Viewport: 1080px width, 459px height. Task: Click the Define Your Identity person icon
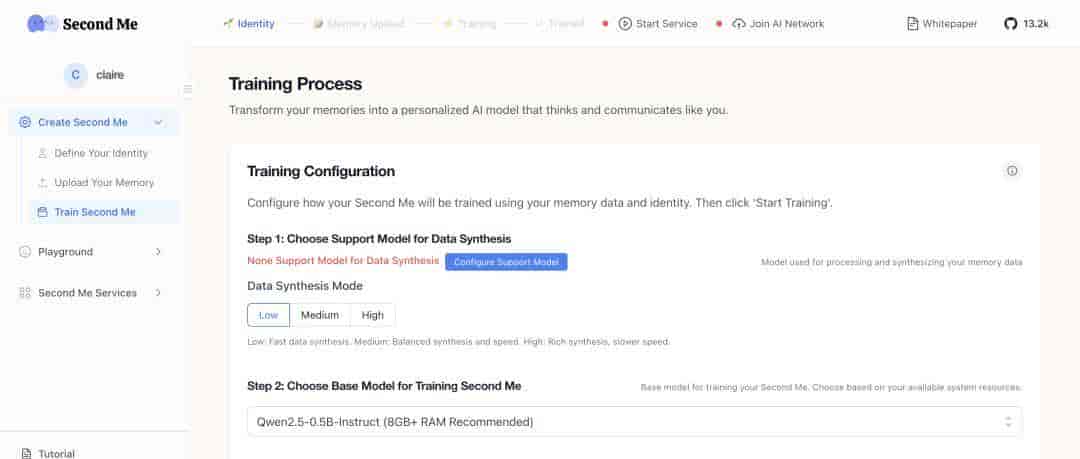43,153
